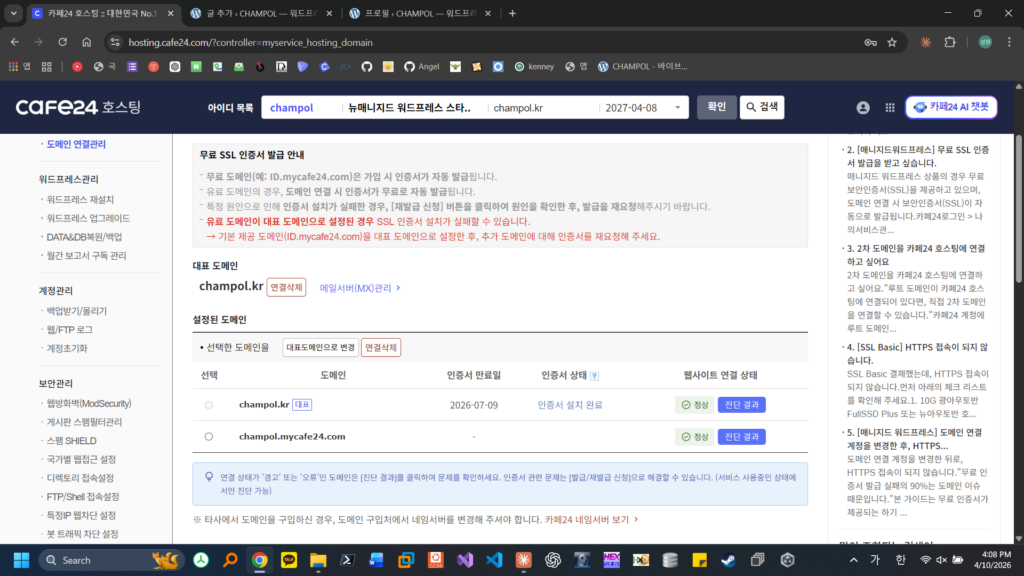Bookmark this page with the star icon

(x=892, y=42)
